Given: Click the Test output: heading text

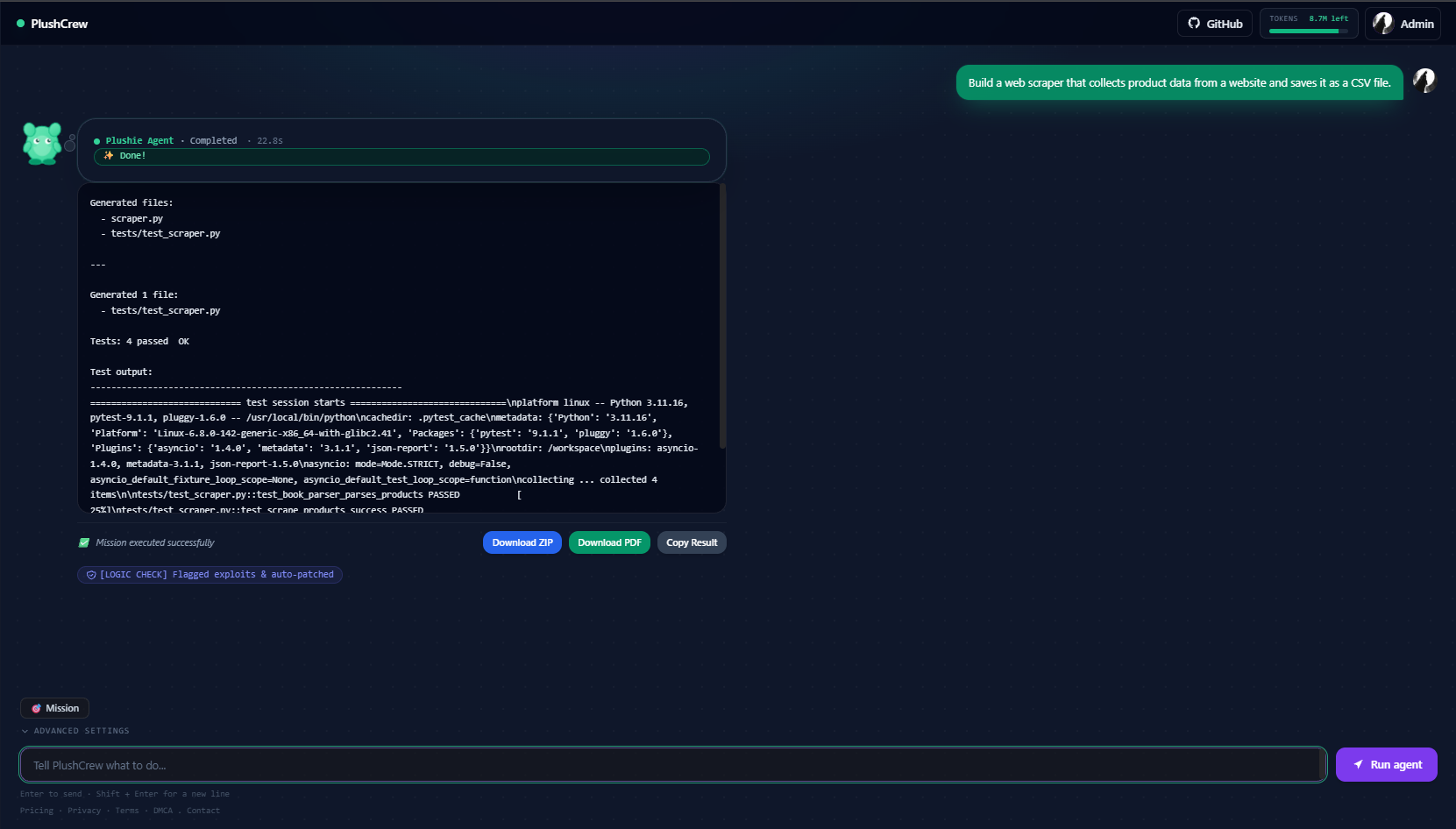Looking at the screenshot, I should point(121,372).
